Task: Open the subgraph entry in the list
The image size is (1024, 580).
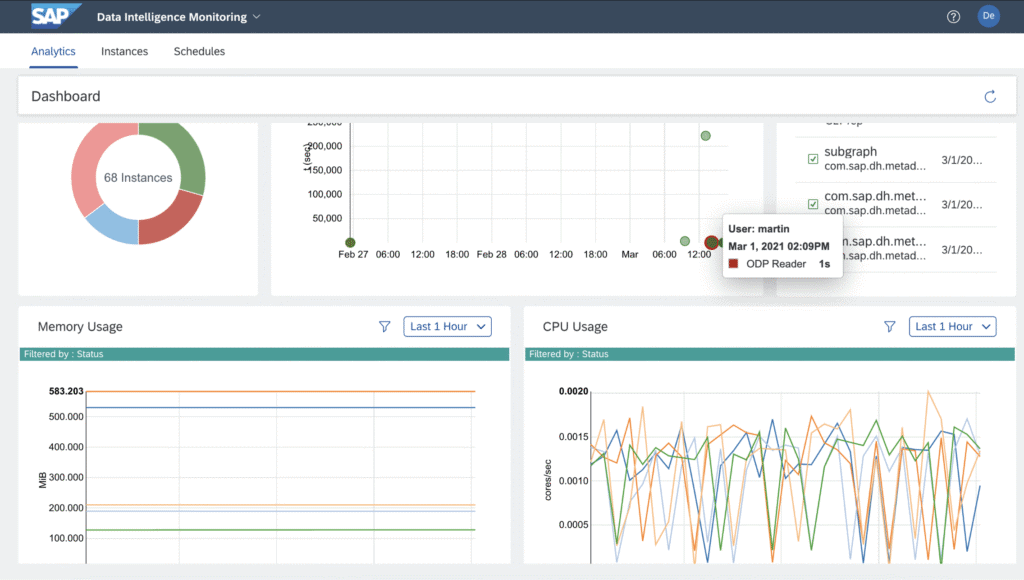Action: click(851, 152)
